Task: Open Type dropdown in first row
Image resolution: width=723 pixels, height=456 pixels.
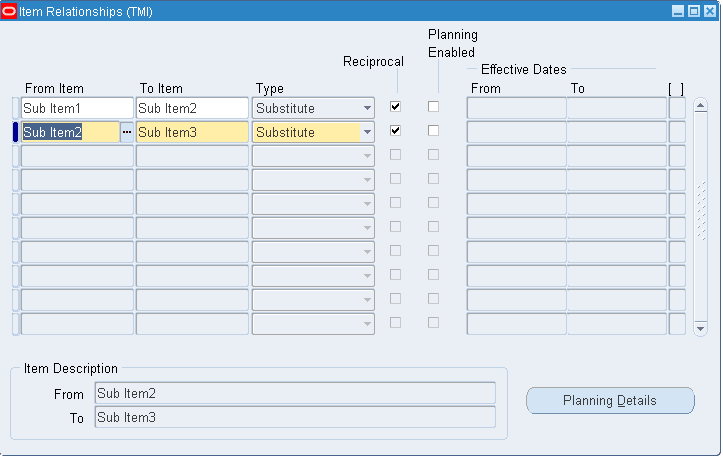Action: 367,108
